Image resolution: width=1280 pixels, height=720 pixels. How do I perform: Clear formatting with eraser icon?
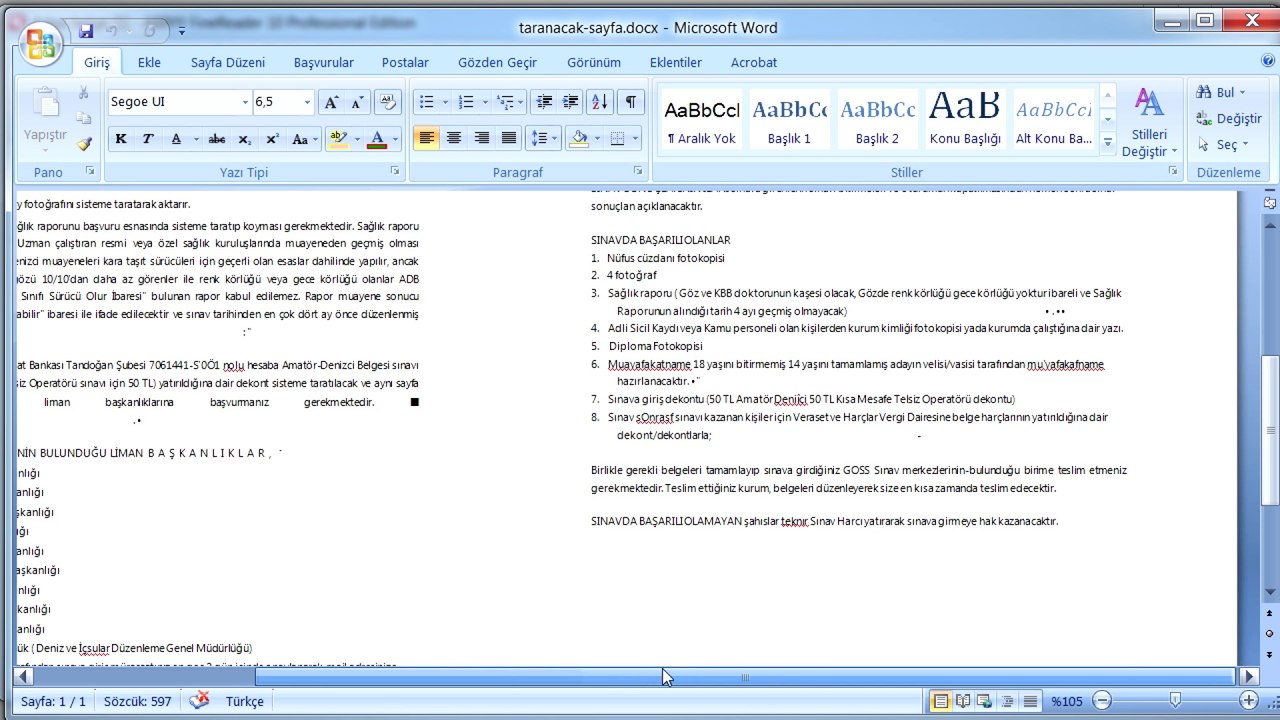388,102
